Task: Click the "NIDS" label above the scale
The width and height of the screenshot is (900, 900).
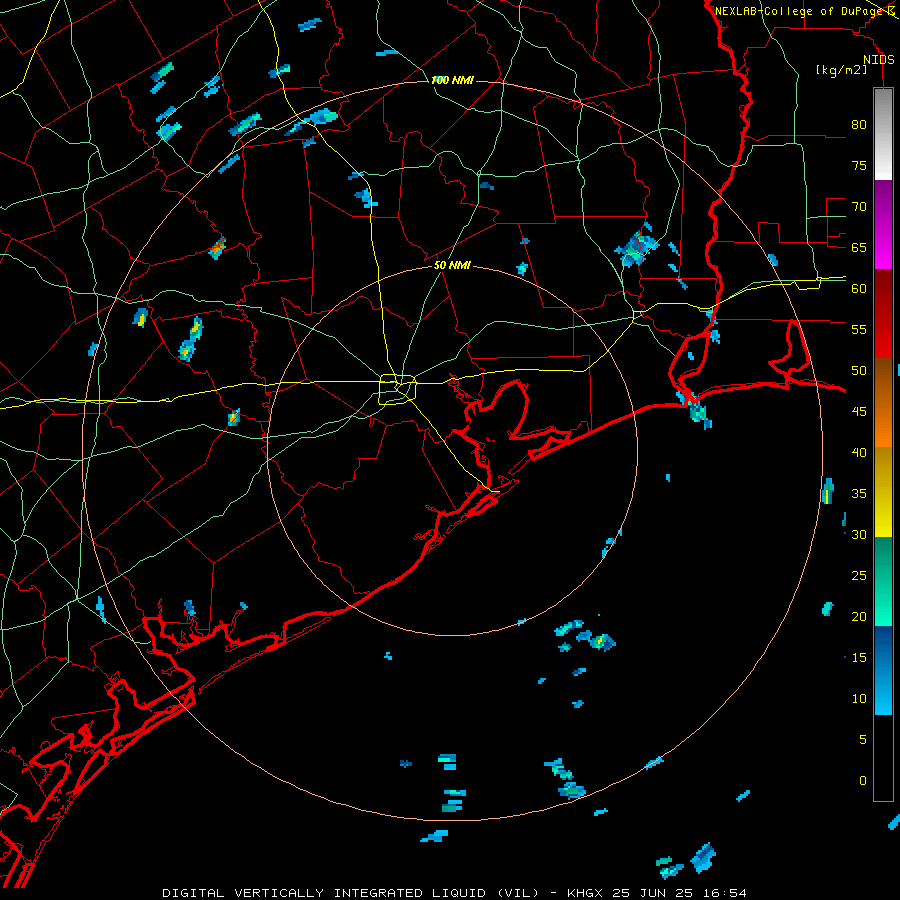Action: (878, 60)
